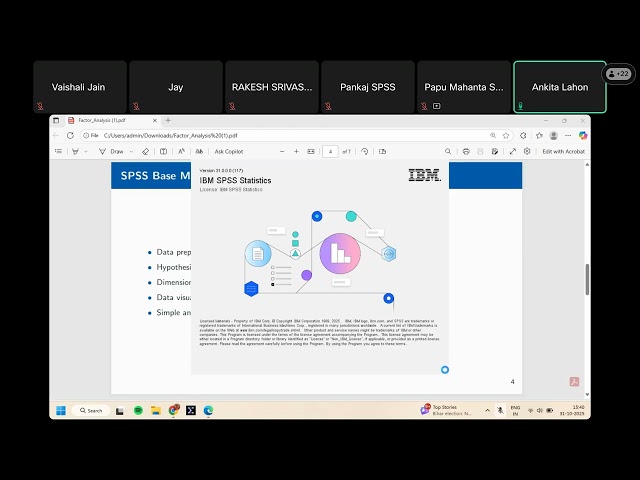Select the Jay participant tile
Viewport: 640px width, 480px height.
click(x=176, y=87)
